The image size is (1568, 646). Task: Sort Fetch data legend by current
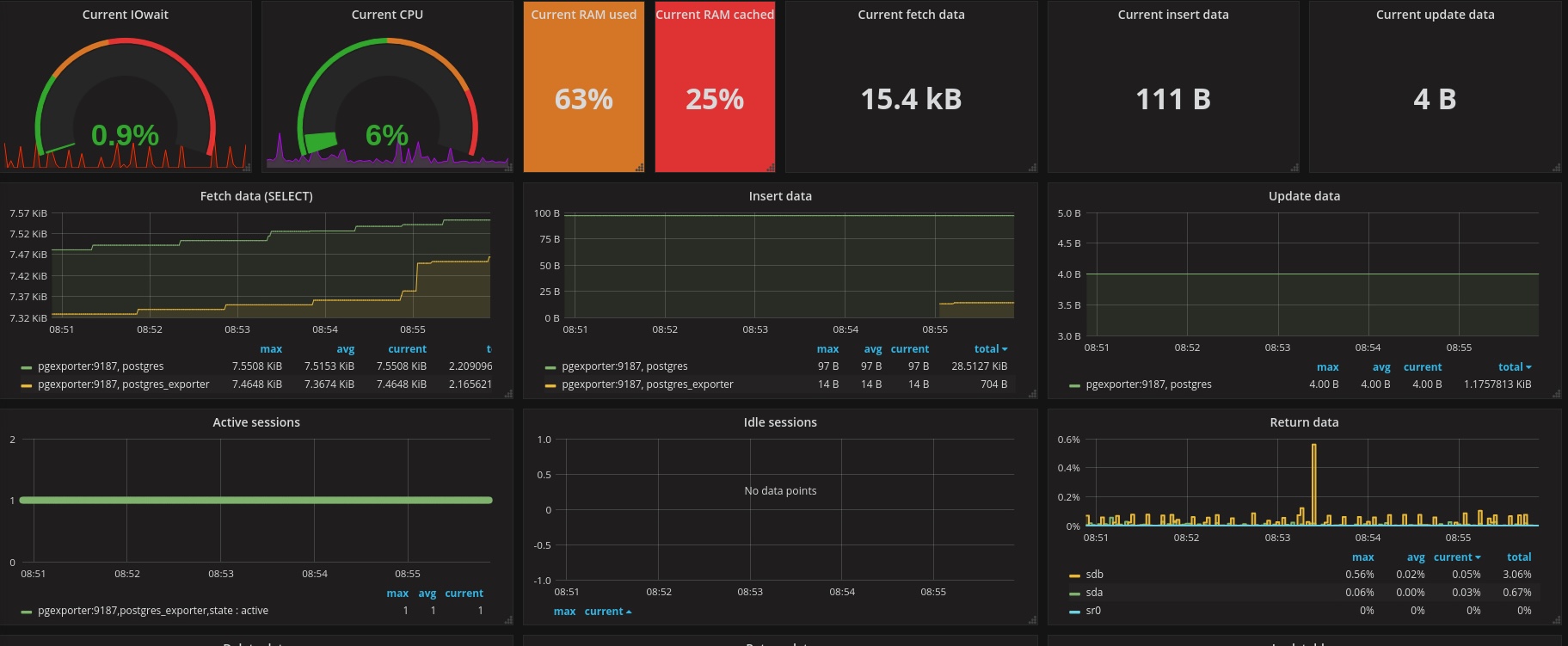tap(407, 349)
